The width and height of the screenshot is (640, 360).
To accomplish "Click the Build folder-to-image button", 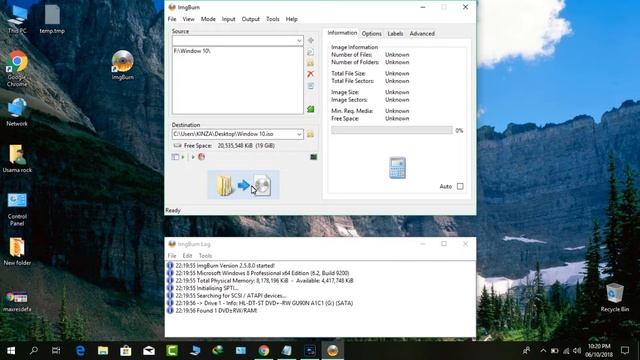I will coord(244,185).
